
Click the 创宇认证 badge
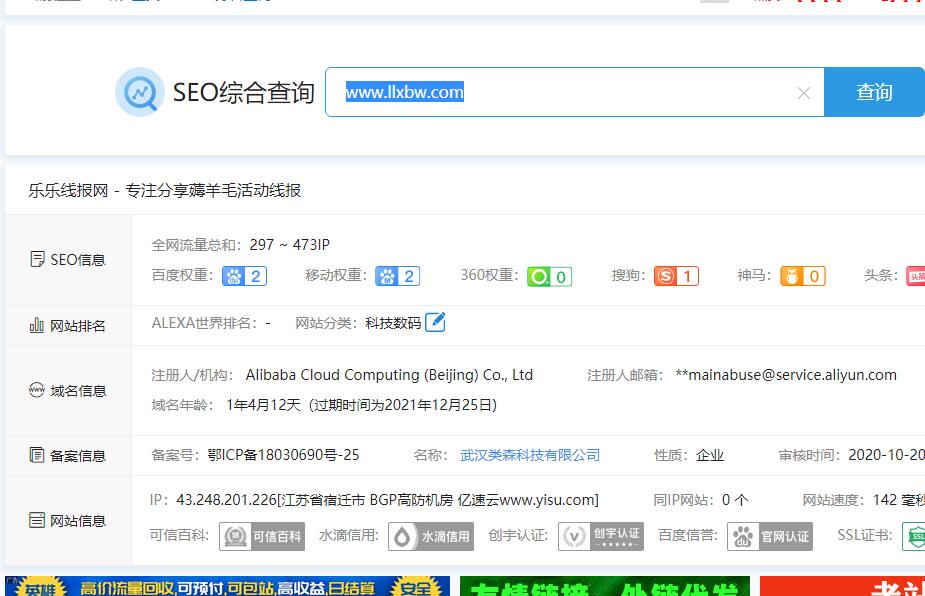tap(601, 536)
